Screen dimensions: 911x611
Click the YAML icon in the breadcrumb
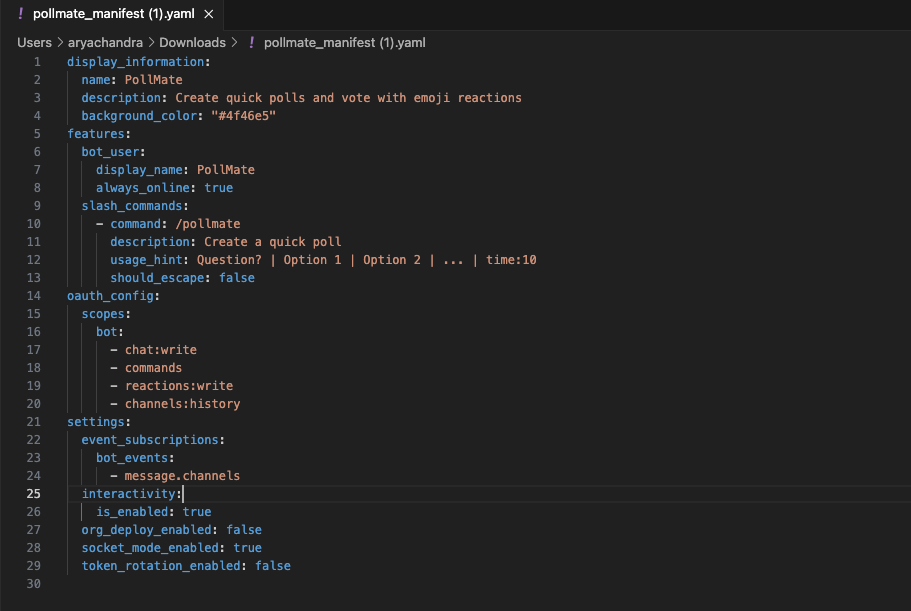[x=252, y=42]
